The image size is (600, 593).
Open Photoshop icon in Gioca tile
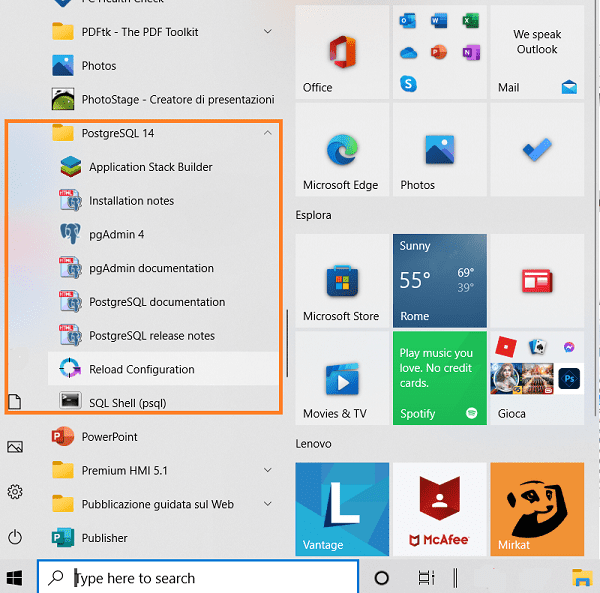(x=569, y=379)
